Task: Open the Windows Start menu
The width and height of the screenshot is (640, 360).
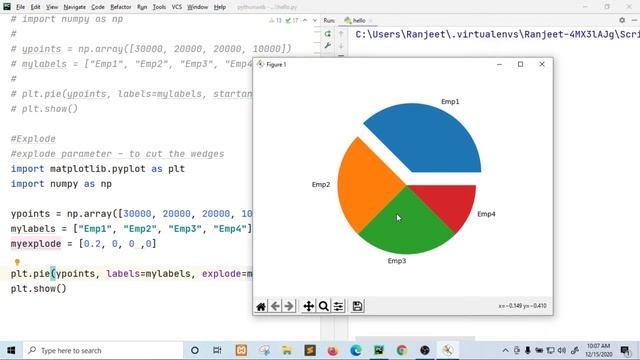Action: 11,350
